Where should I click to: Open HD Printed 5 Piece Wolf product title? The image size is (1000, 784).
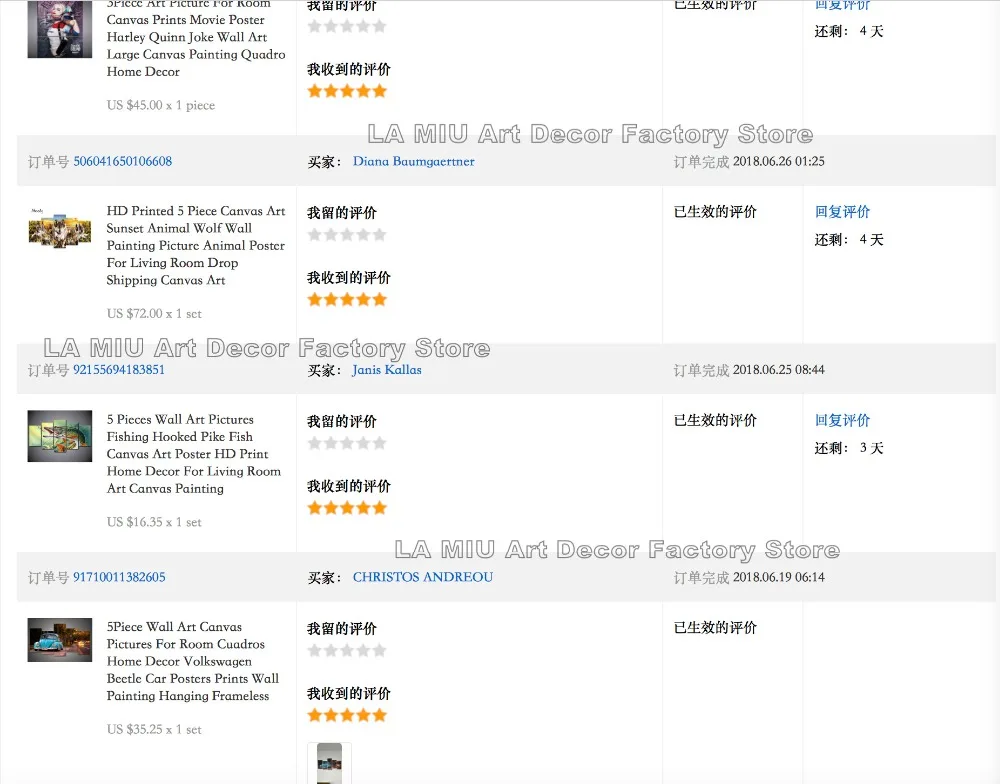[196, 246]
